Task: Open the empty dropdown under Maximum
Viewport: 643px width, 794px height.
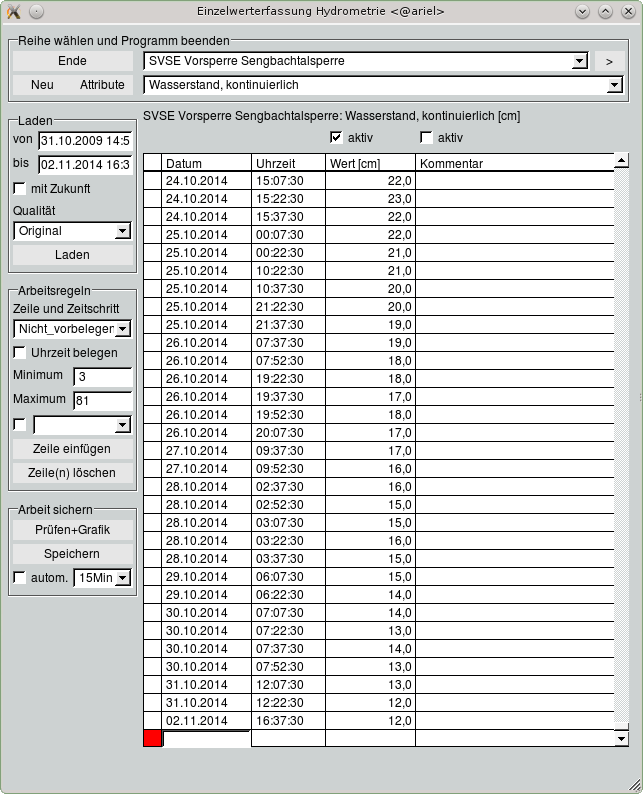Action: [123, 425]
